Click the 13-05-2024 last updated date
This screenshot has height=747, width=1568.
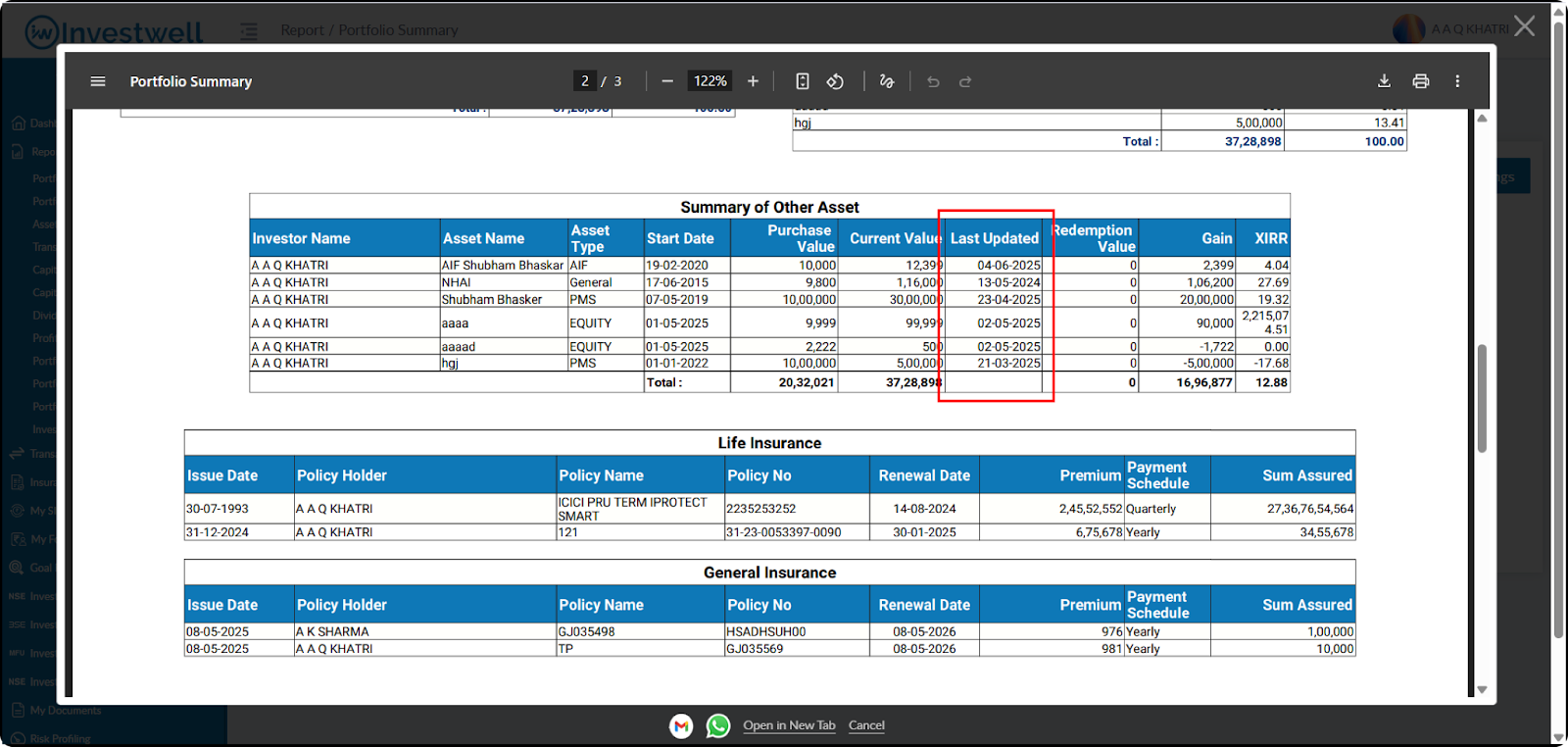1008,282
